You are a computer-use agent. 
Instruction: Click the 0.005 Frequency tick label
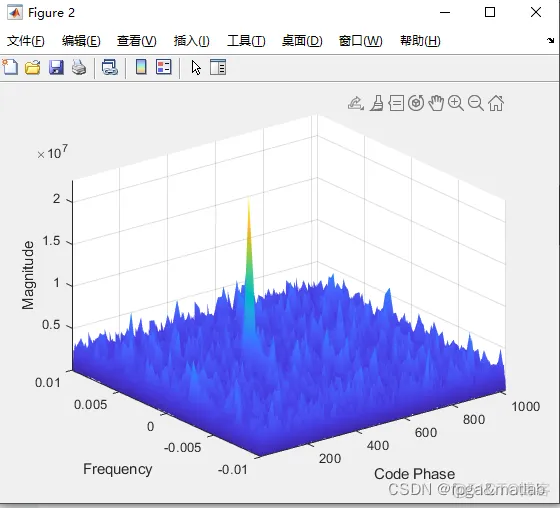90,405
